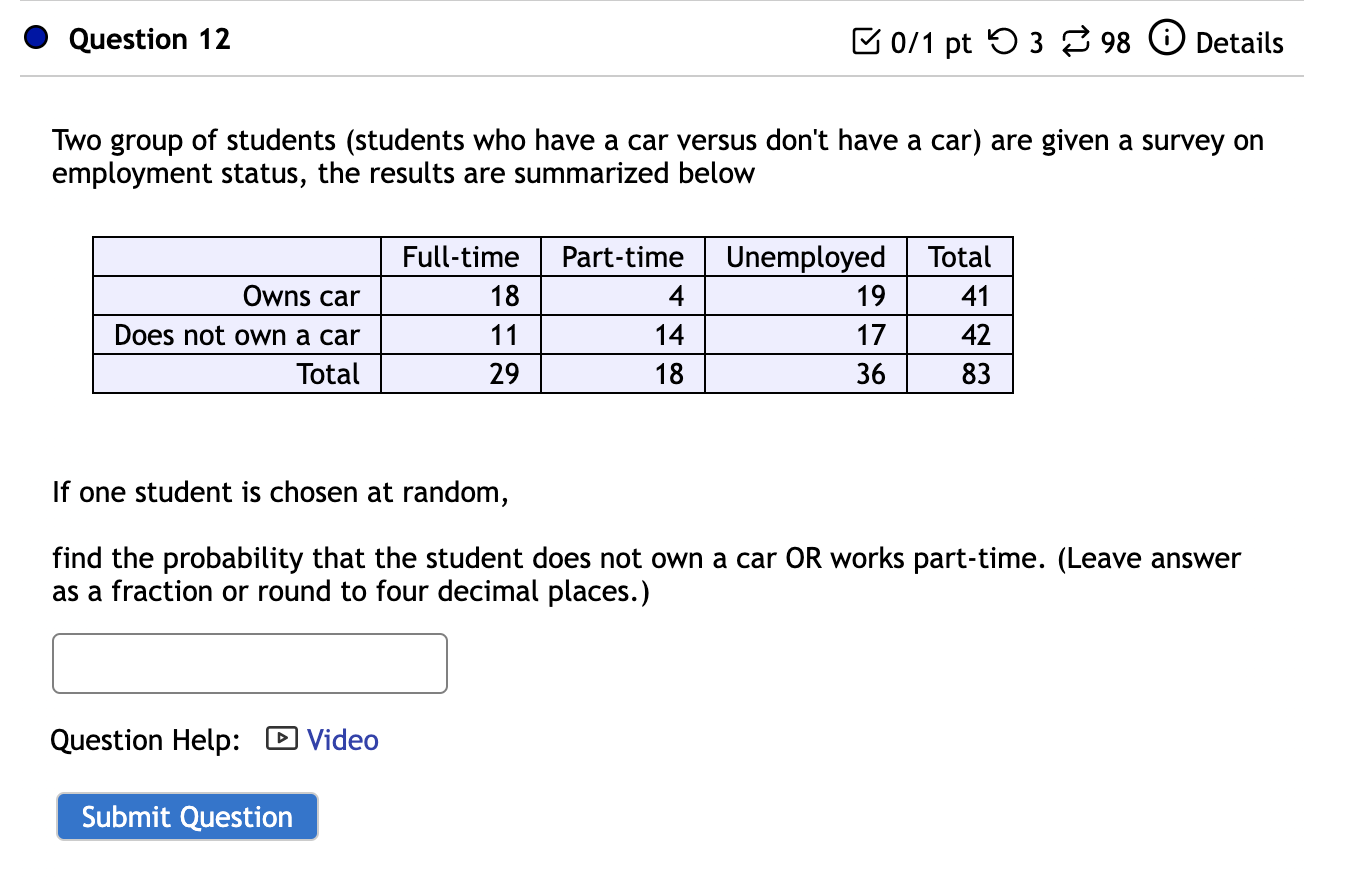Click inside the answer input box
The width and height of the screenshot is (1360, 888).
pos(248,663)
